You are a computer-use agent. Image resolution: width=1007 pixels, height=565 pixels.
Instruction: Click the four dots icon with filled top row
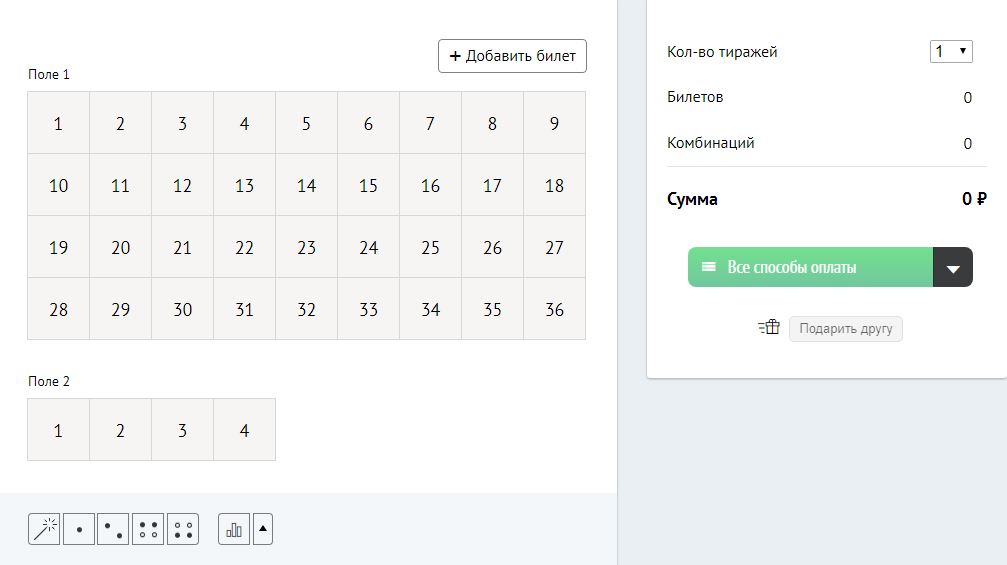tap(148, 529)
